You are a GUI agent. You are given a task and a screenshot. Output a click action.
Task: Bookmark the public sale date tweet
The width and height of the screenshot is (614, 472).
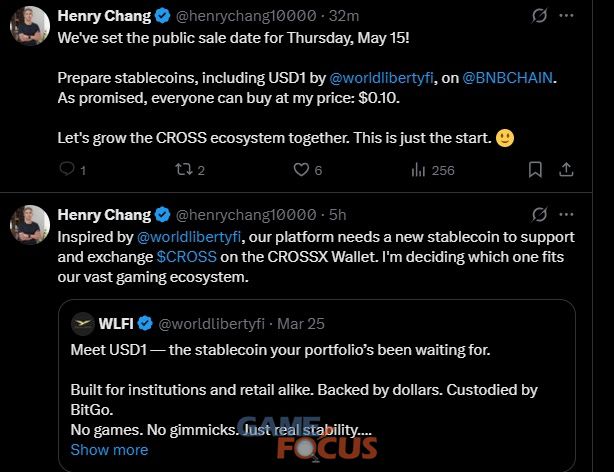[535, 170]
